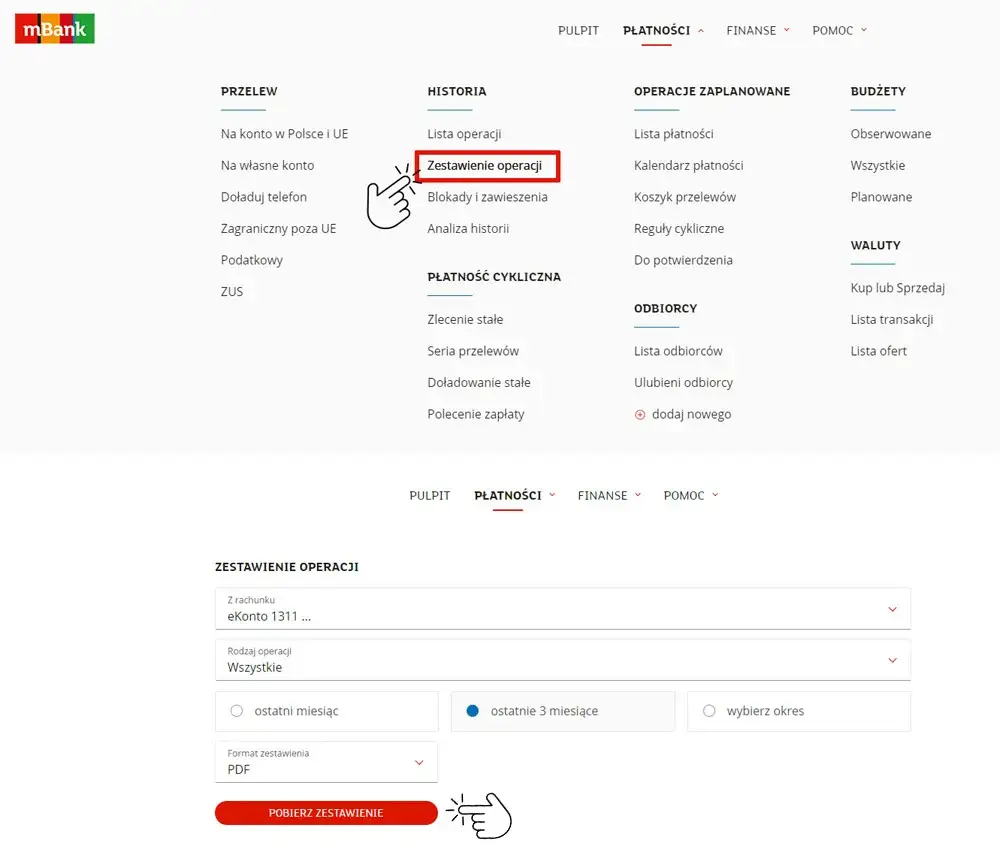This screenshot has width=1000, height=849.
Task: Open the Format zestawienia PDF dropdown
Action: coord(326,762)
